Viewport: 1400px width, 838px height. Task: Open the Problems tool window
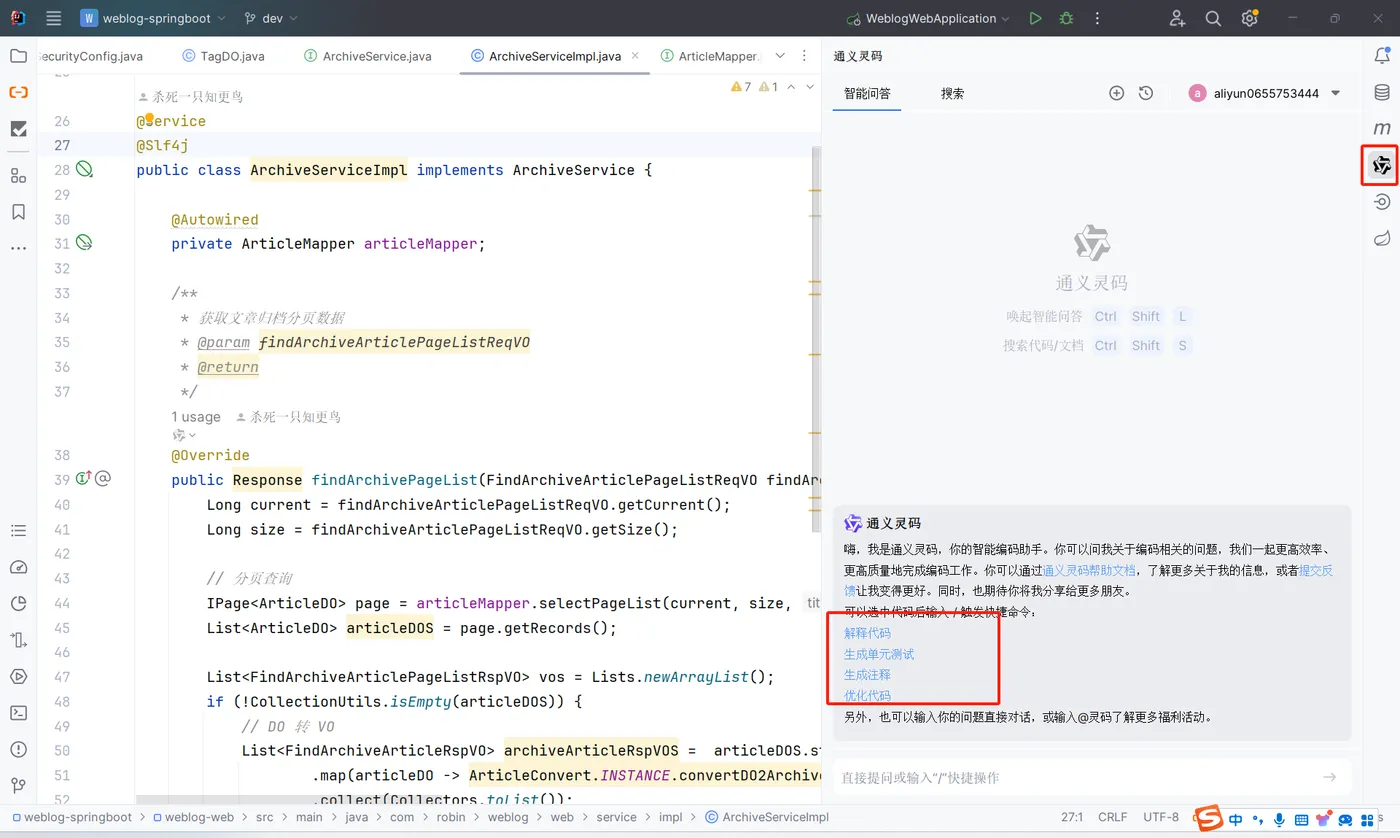click(x=18, y=749)
